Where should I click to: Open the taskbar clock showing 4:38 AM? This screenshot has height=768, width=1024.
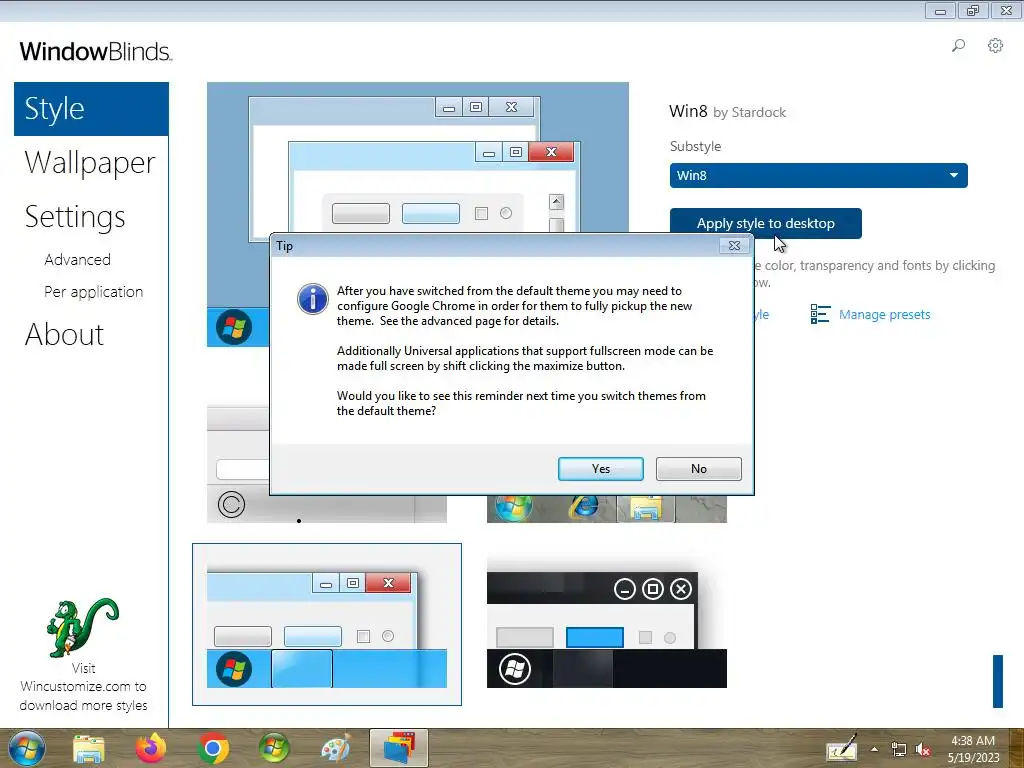click(x=973, y=748)
